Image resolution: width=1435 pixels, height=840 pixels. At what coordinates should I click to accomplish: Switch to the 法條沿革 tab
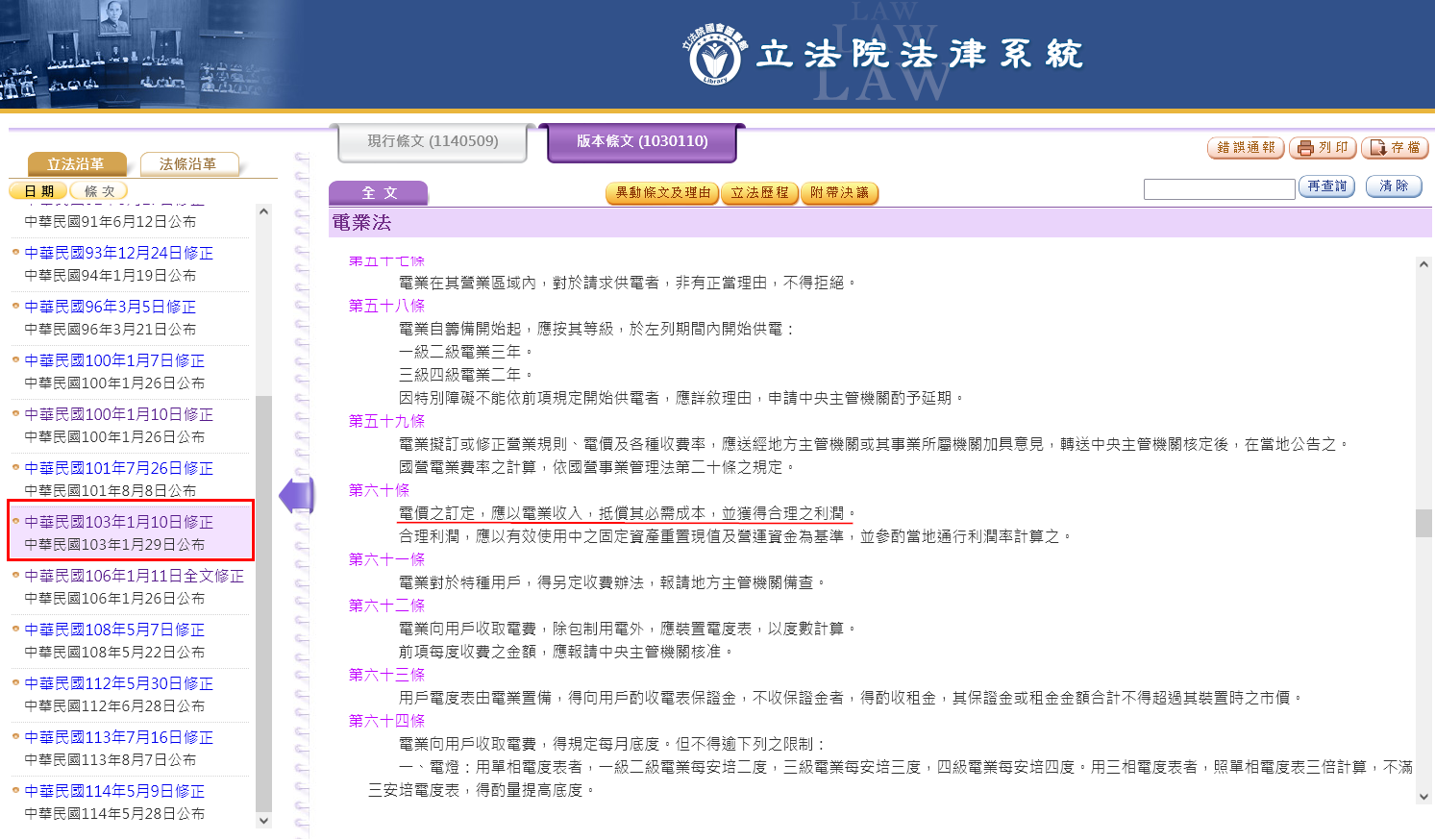(188, 164)
